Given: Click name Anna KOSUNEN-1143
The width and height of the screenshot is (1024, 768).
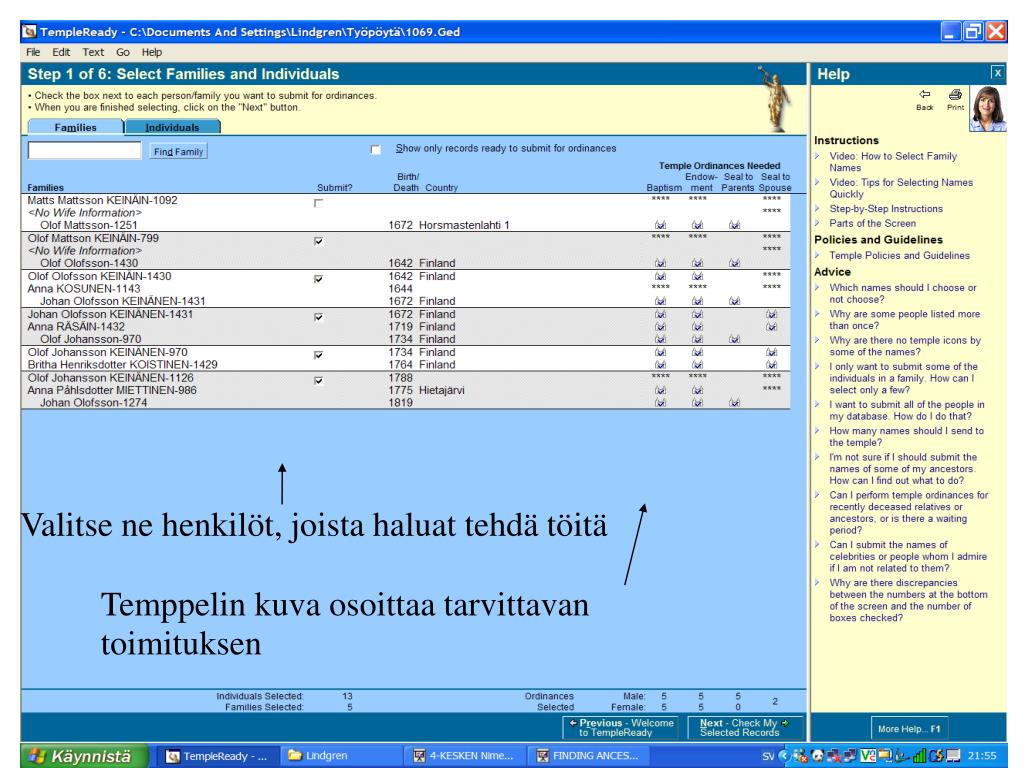Looking at the screenshot, I should click(x=84, y=289).
